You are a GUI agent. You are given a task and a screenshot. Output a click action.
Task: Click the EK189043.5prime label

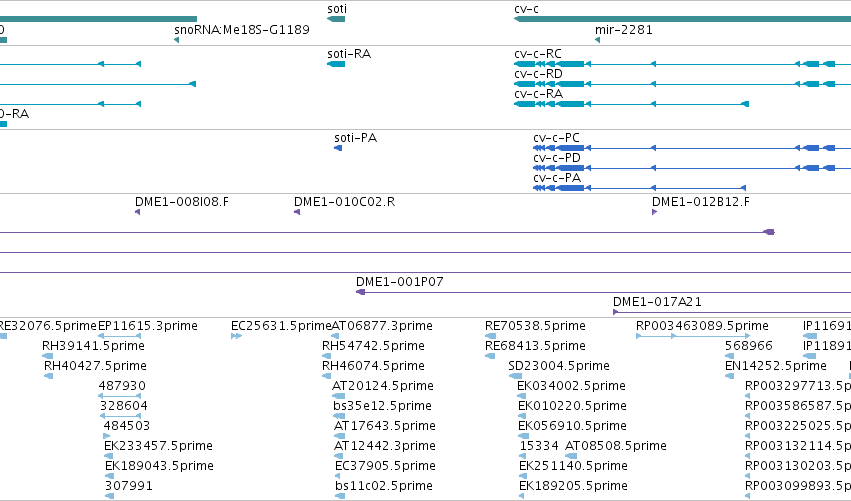click(159, 466)
